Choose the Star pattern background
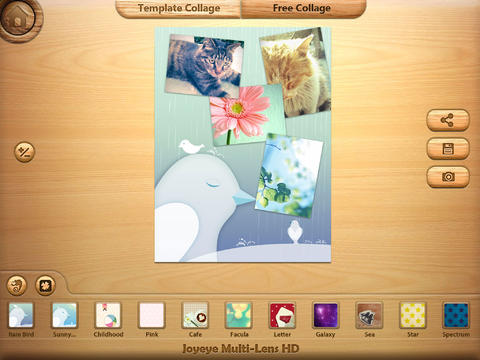 pyautogui.click(x=413, y=315)
